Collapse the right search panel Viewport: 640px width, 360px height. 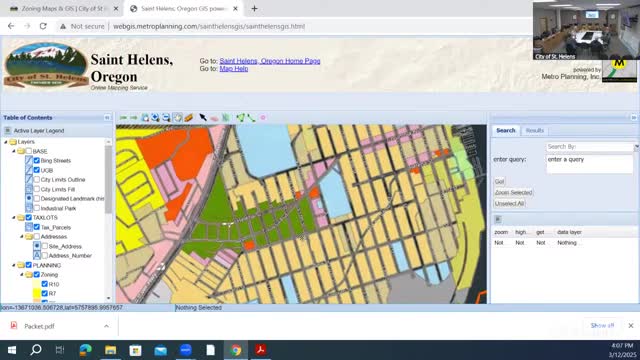pyautogui.click(x=634, y=118)
